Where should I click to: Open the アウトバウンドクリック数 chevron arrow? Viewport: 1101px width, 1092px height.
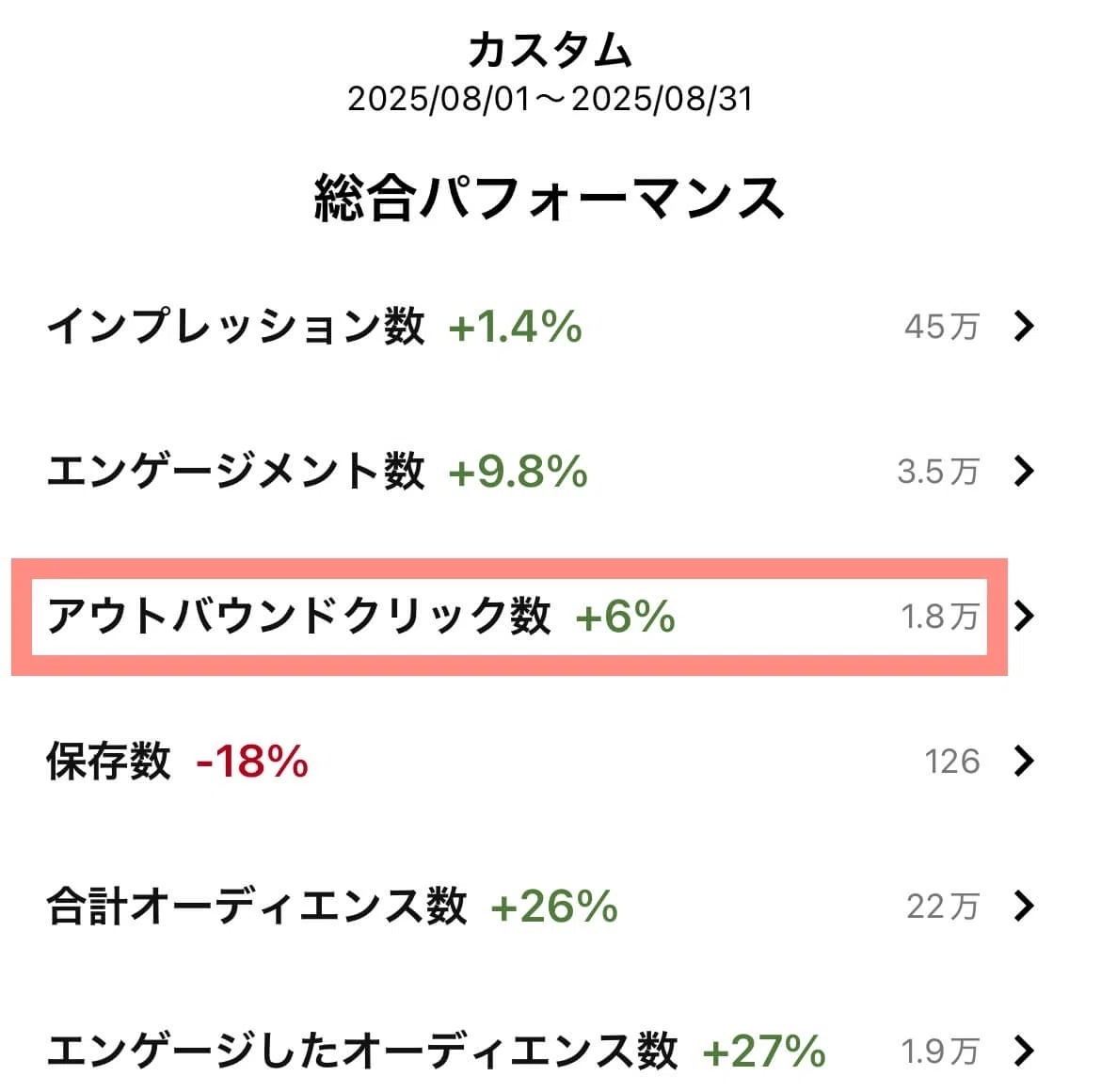tap(1025, 616)
